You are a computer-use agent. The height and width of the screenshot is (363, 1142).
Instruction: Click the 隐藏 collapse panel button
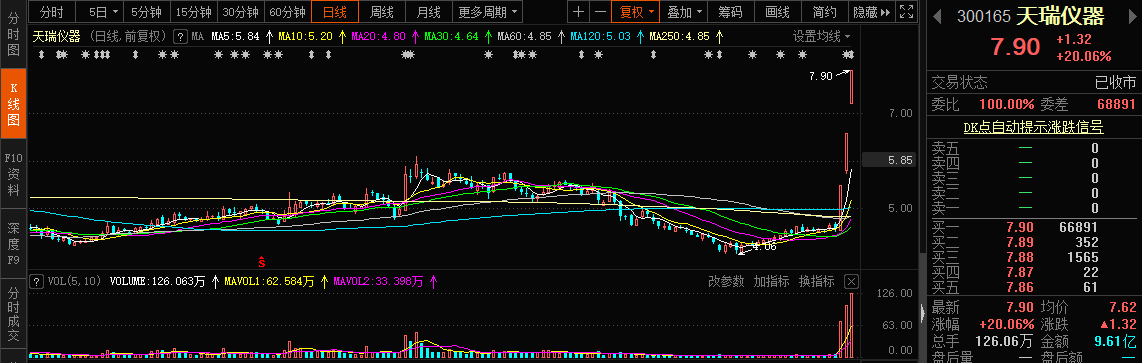pos(871,12)
